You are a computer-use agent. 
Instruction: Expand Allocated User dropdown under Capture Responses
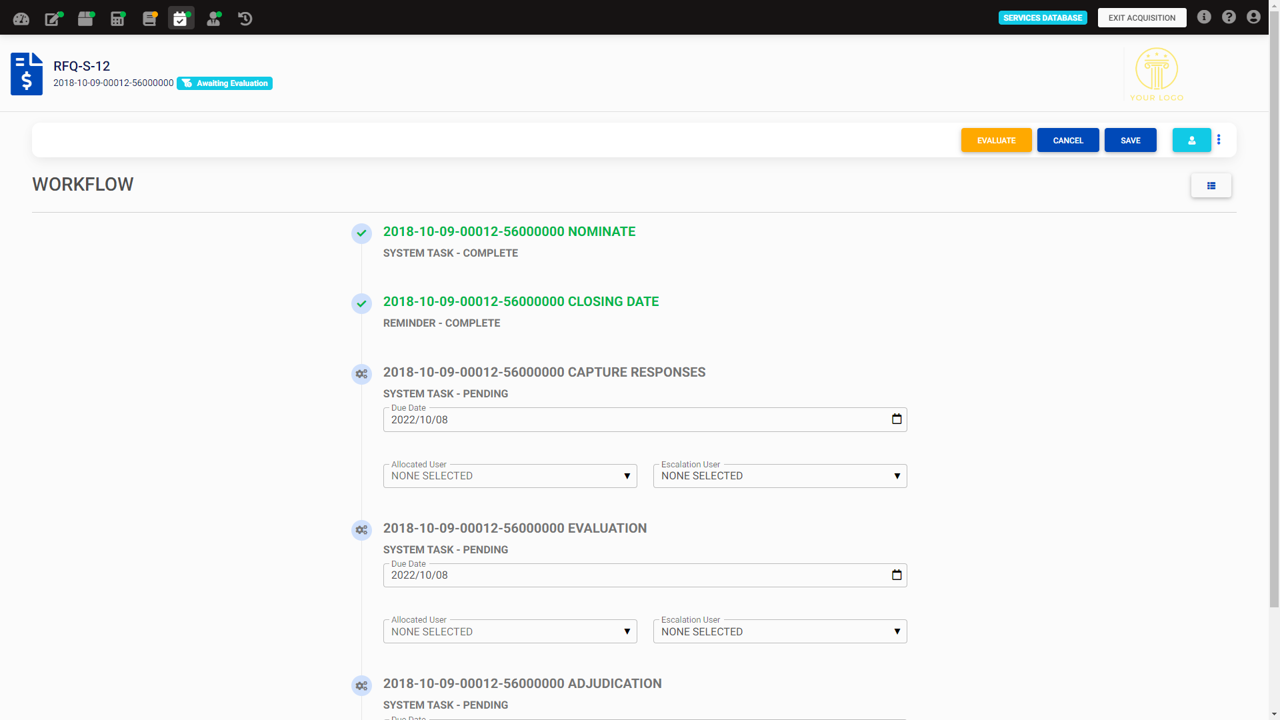coord(510,476)
